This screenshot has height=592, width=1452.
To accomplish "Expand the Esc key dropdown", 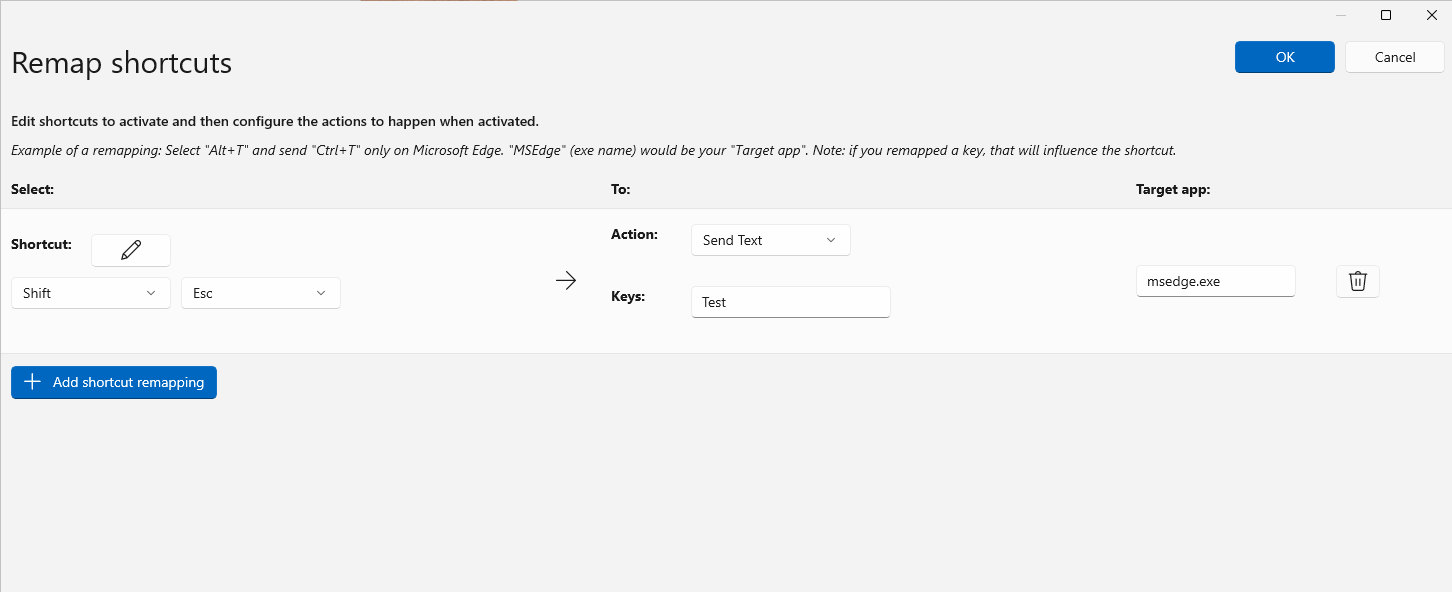I will 260,293.
